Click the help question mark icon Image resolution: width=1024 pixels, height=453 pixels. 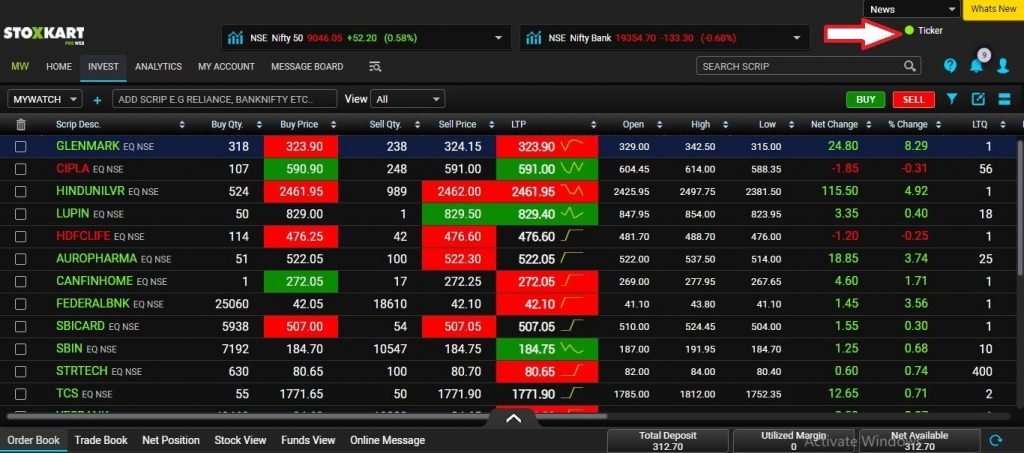[950, 66]
